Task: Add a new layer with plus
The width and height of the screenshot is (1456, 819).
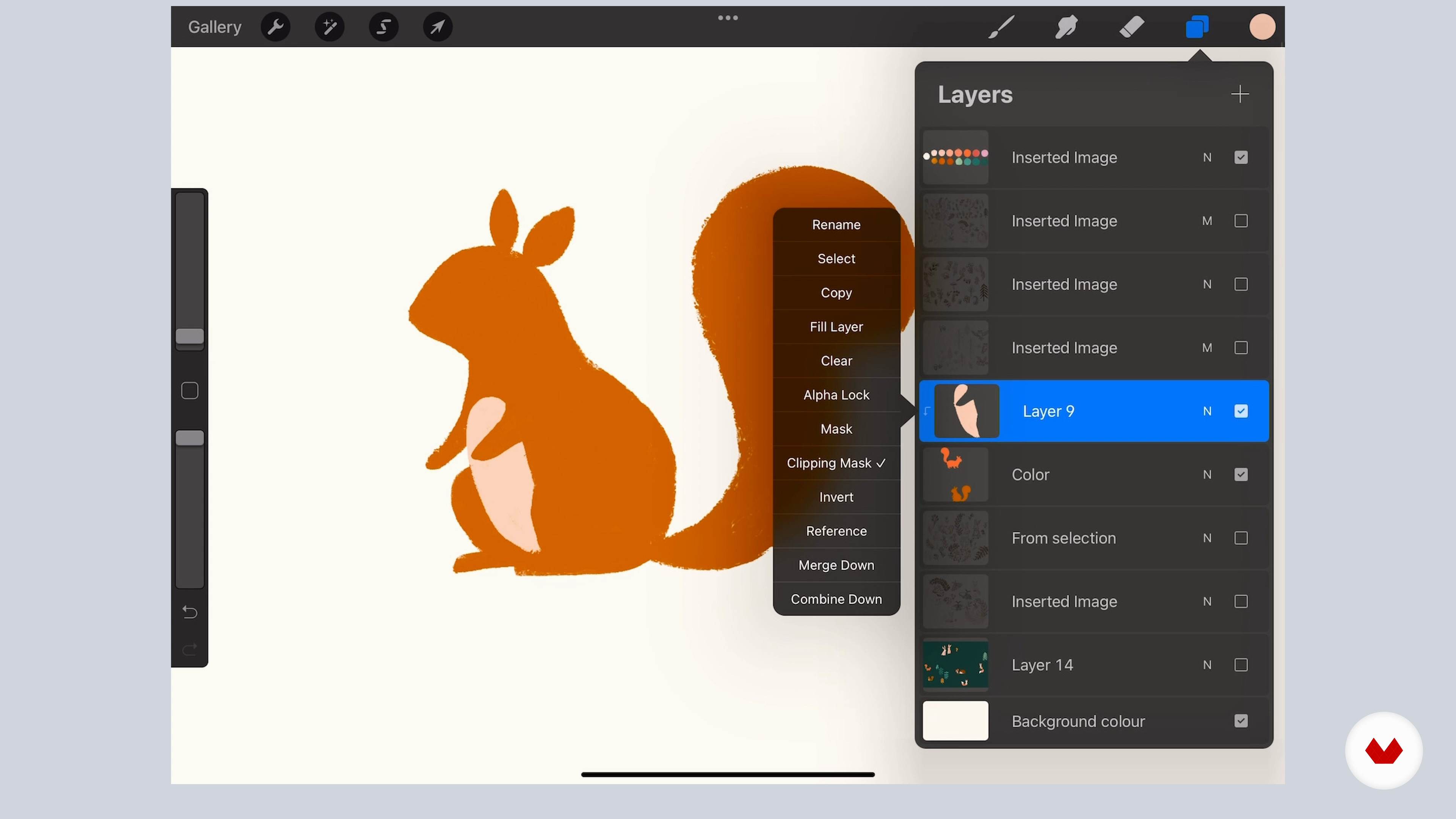Action: click(1240, 94)
